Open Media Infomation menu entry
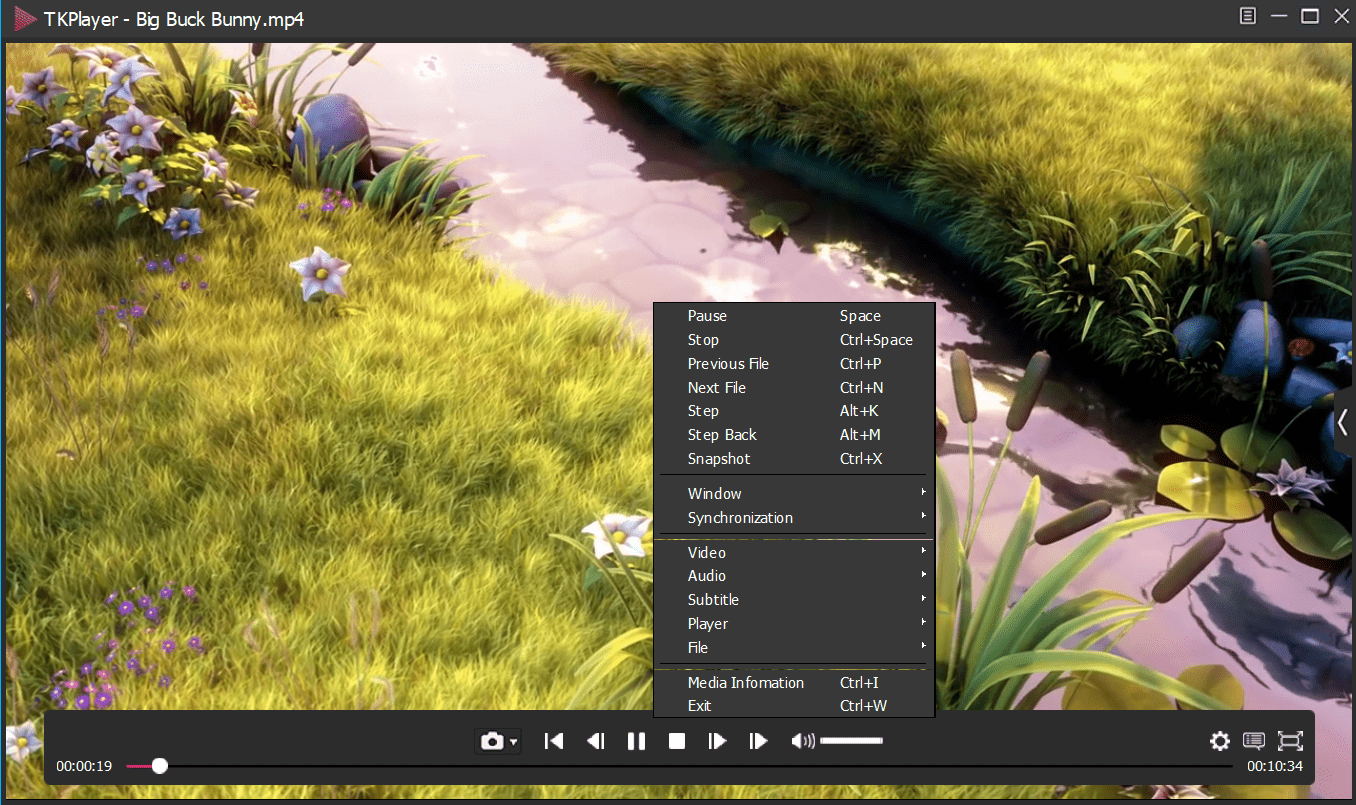 (794, 683)
